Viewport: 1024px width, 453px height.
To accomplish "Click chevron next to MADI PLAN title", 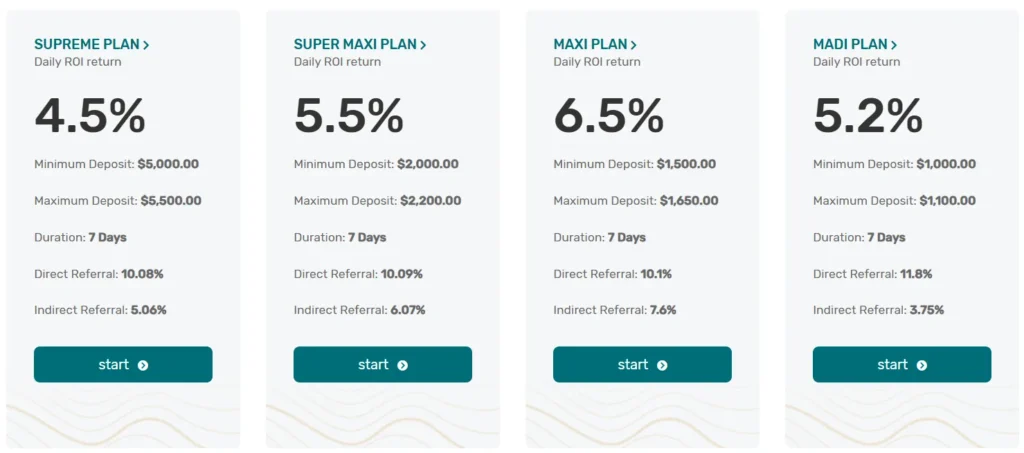I will pos(894,45).
